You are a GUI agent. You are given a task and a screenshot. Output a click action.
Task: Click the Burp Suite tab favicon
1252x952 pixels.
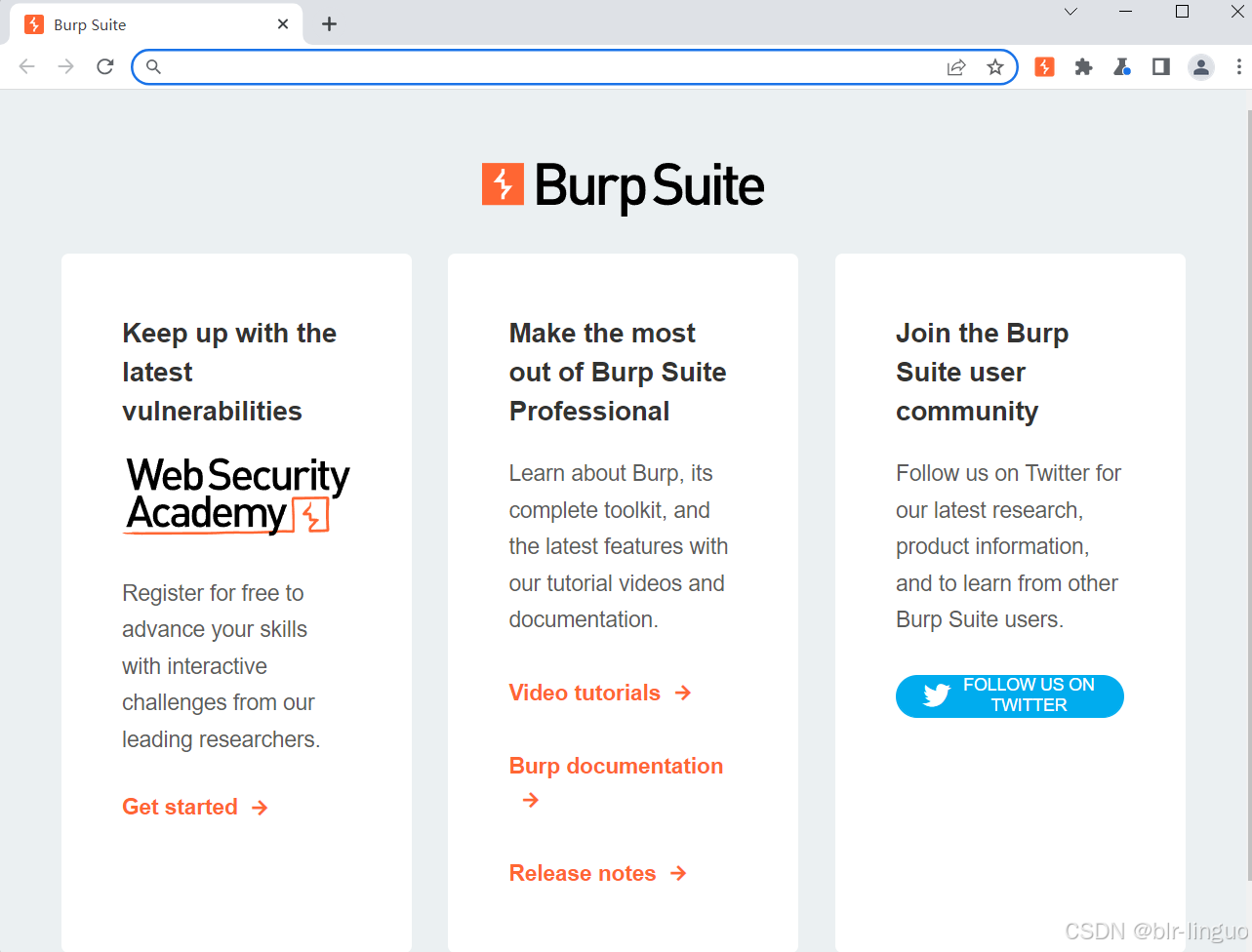[34, 24]
